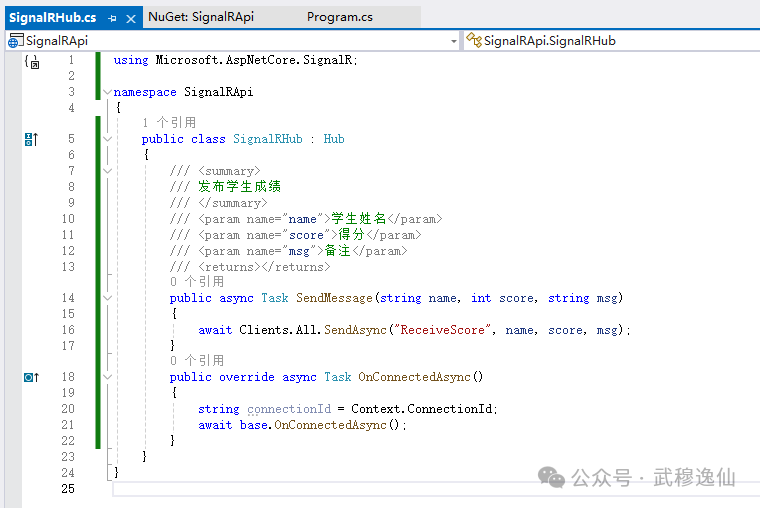Screen dimensions: 760x508
Task: Collapse the OnConnectedAsync method block
Action: tap(108, 377)
